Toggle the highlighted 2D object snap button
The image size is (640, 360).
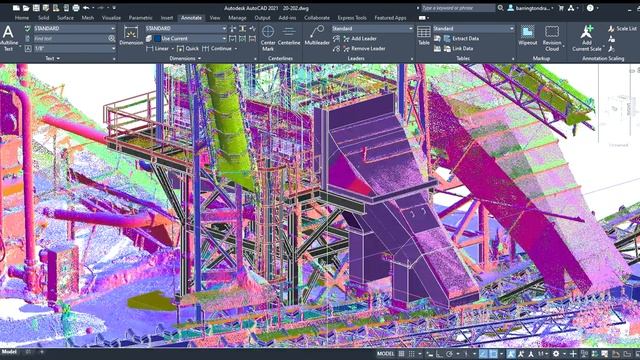click(493, 354)
